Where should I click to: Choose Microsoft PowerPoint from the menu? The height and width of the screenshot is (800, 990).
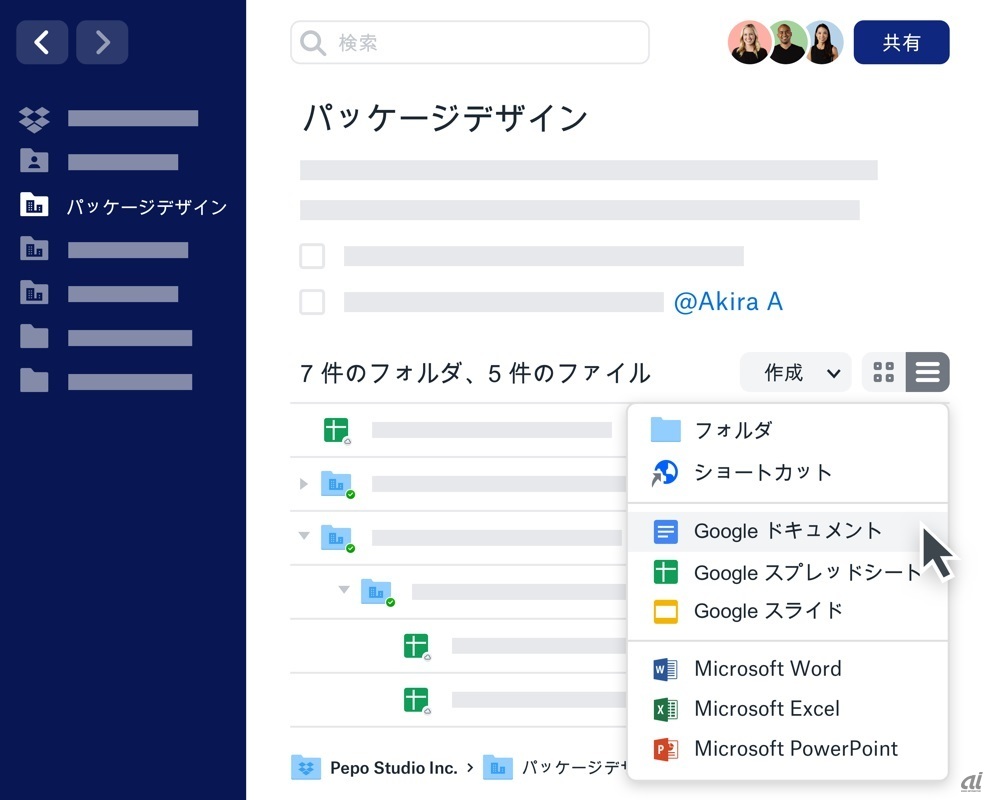(788, 749)
